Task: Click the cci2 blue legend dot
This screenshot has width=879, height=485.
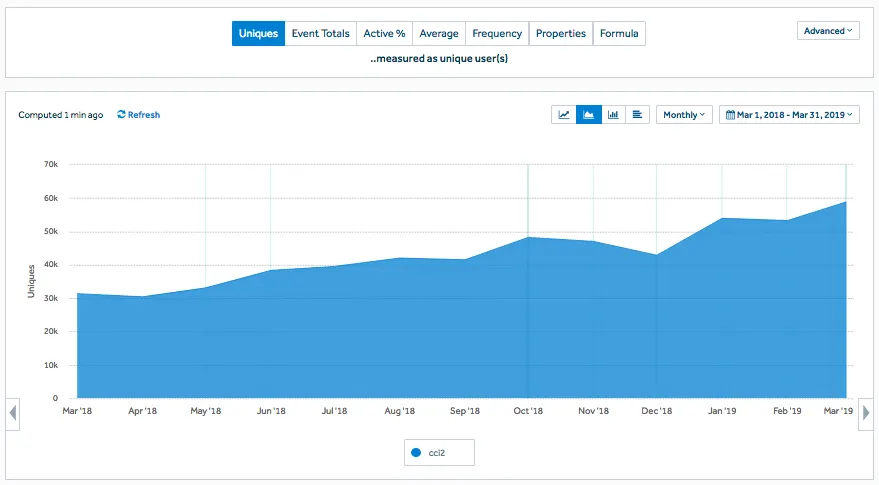Action: (x=416, y=452)
